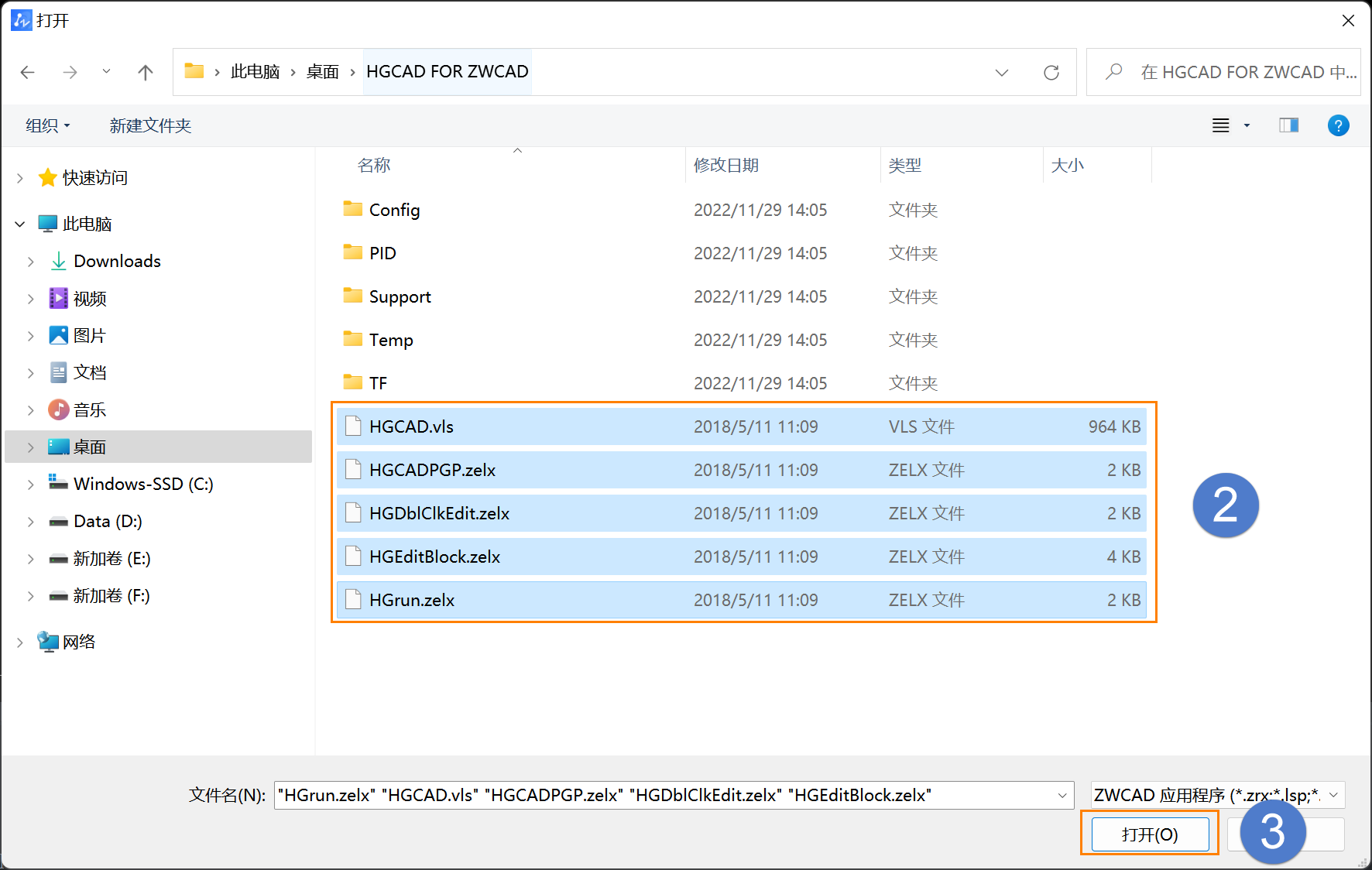Viewport: 1372px width, 870px height.
Task: Expand Windows-SSD (C:) tree node
Action: coord(31,485)
